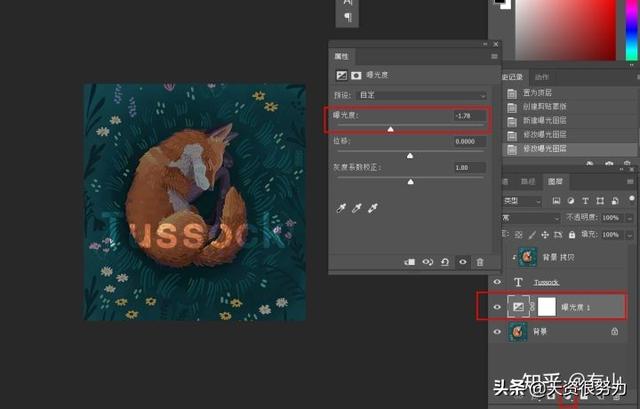Hide the Tussock text layer
The image size is (640, 409).
(497, 282)
